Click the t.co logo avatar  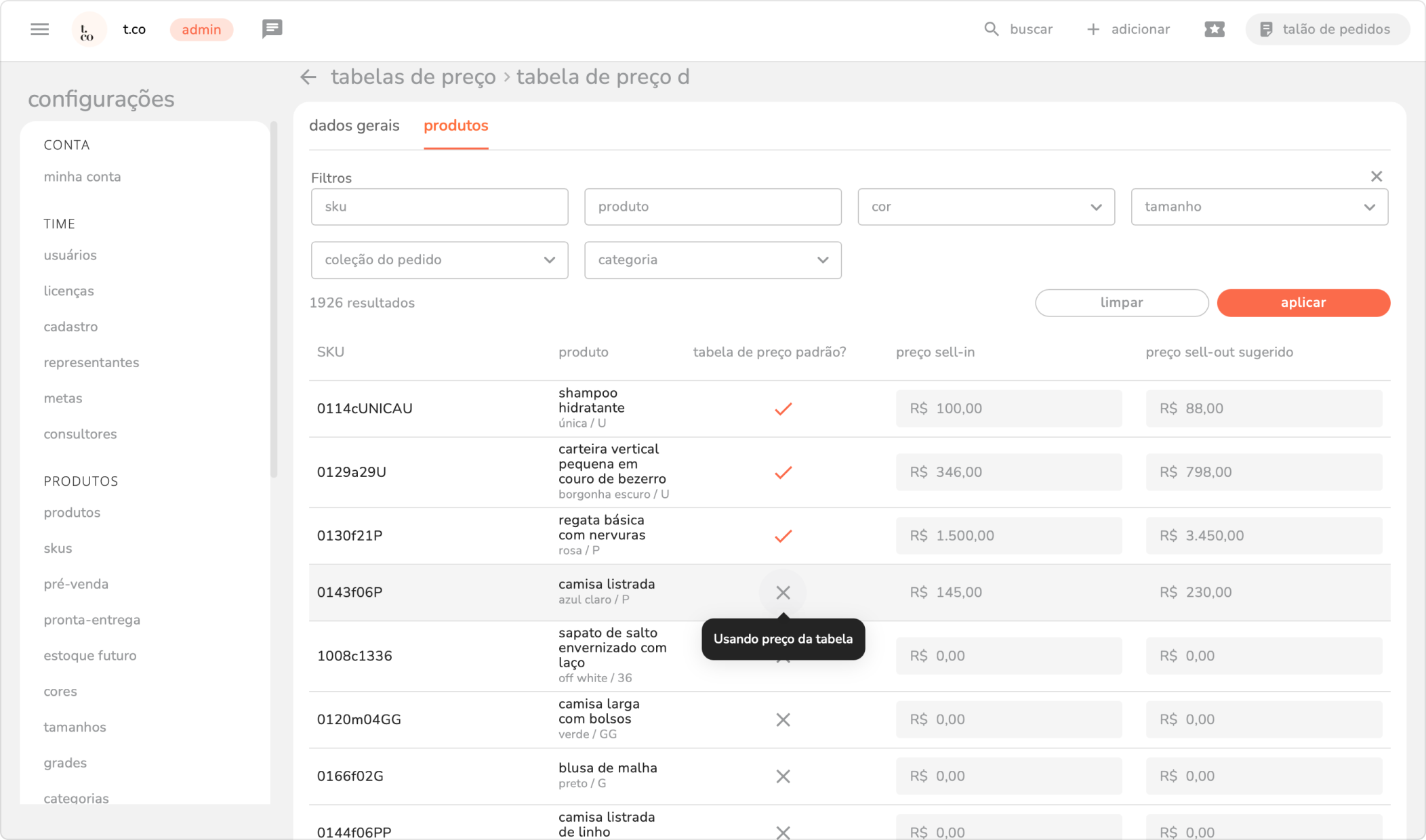pyautogui.click(x=88, y=30)
